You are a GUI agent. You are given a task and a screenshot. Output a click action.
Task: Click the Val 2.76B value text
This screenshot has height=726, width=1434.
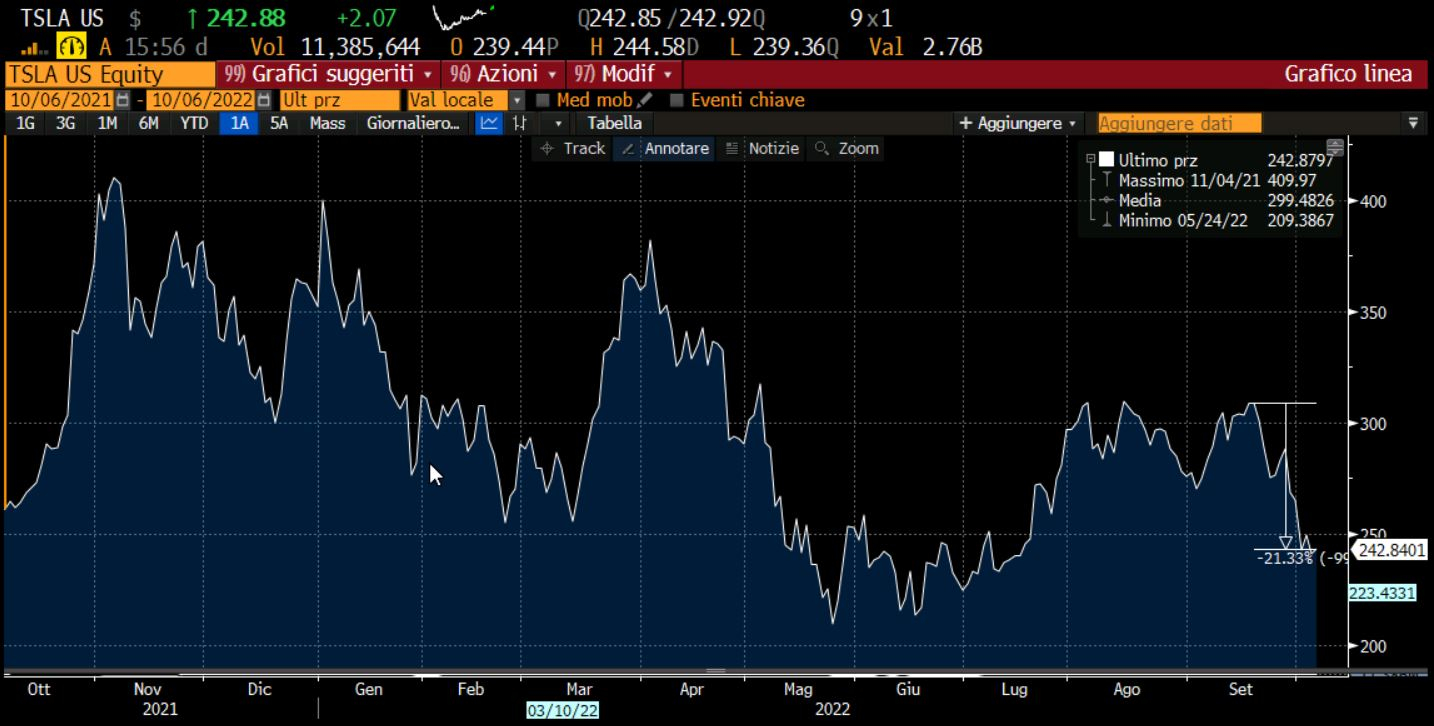coord(926,46)
